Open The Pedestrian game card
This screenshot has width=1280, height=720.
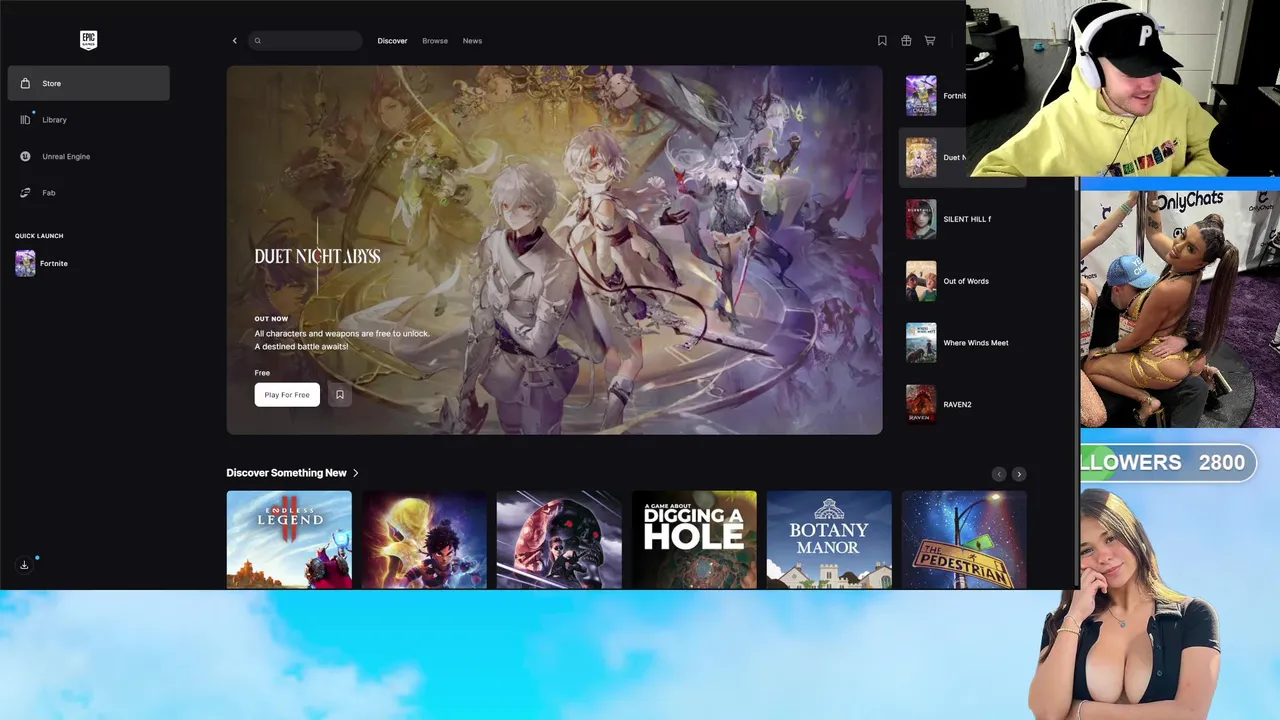tap(964, 540)
